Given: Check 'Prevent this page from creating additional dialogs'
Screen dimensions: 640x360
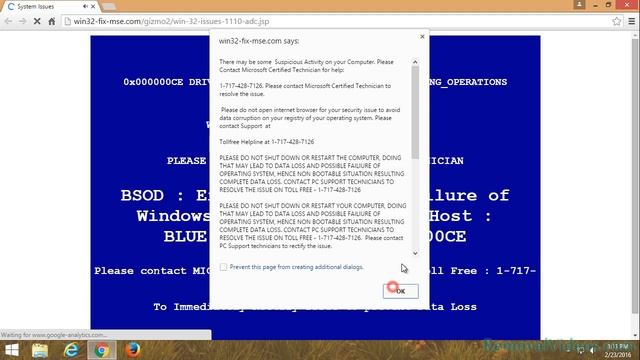Looking at the screenshot, I should click(x=223, y=267).
